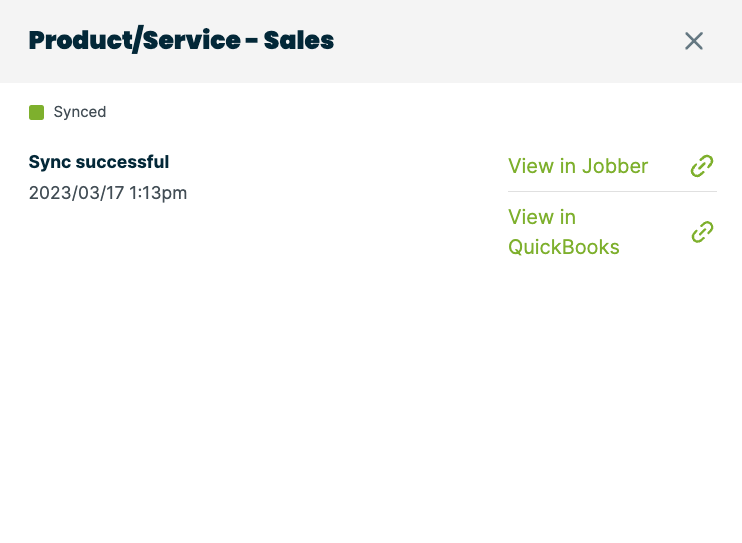Click the date 2023/03/17 under Sync successful

76,193
